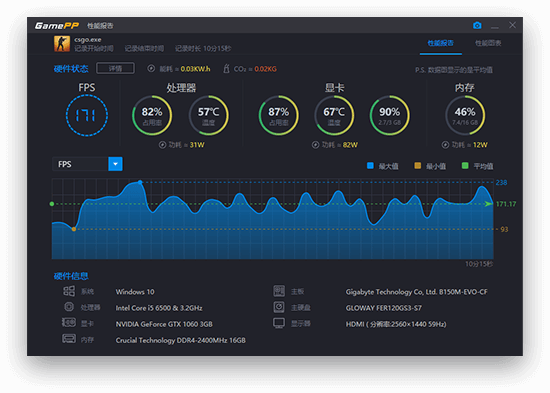Click the GPU power 82W icon
550x393 pixels.
point(315,145)
